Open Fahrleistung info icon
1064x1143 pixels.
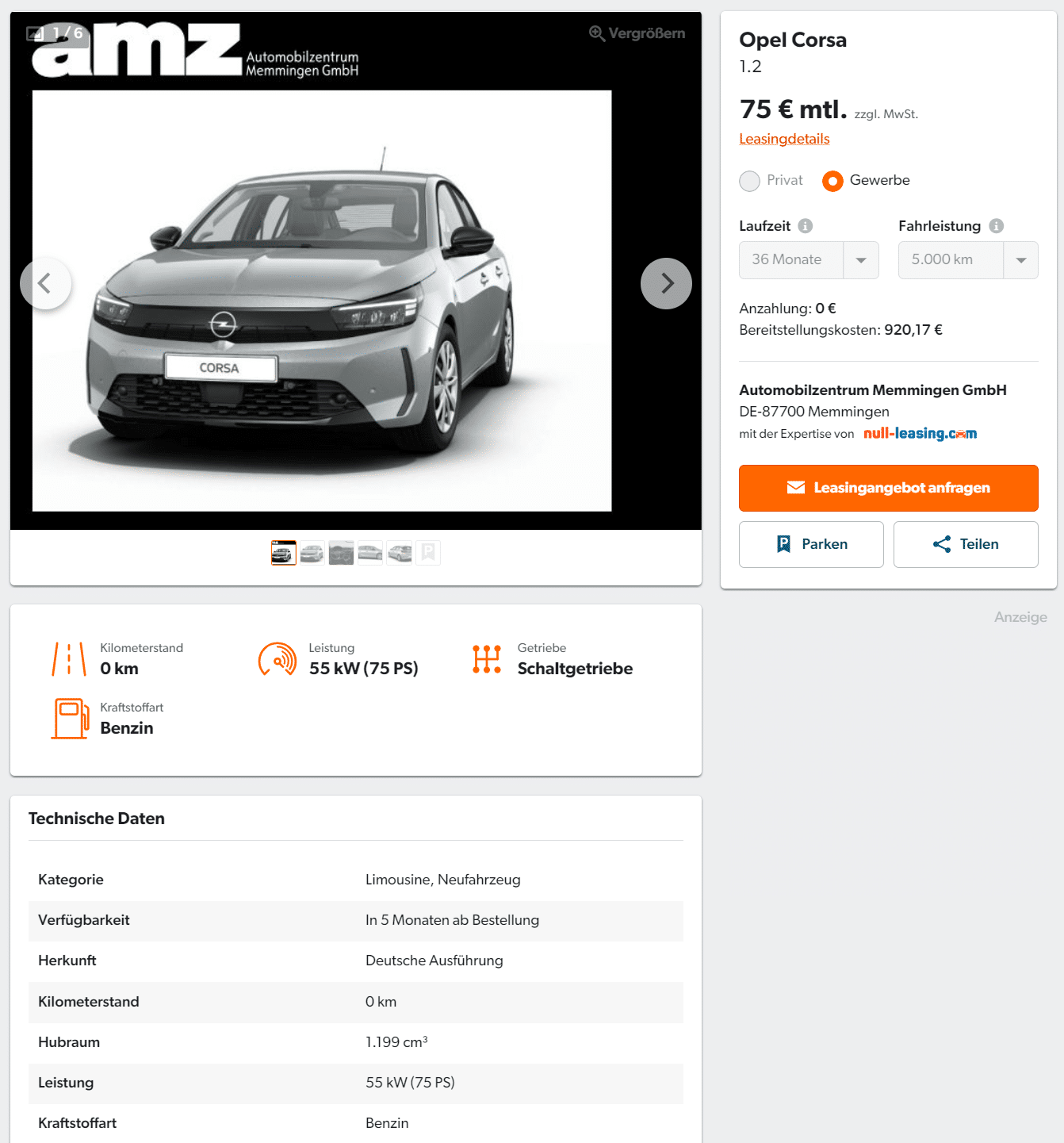click(x=997, y=226)
